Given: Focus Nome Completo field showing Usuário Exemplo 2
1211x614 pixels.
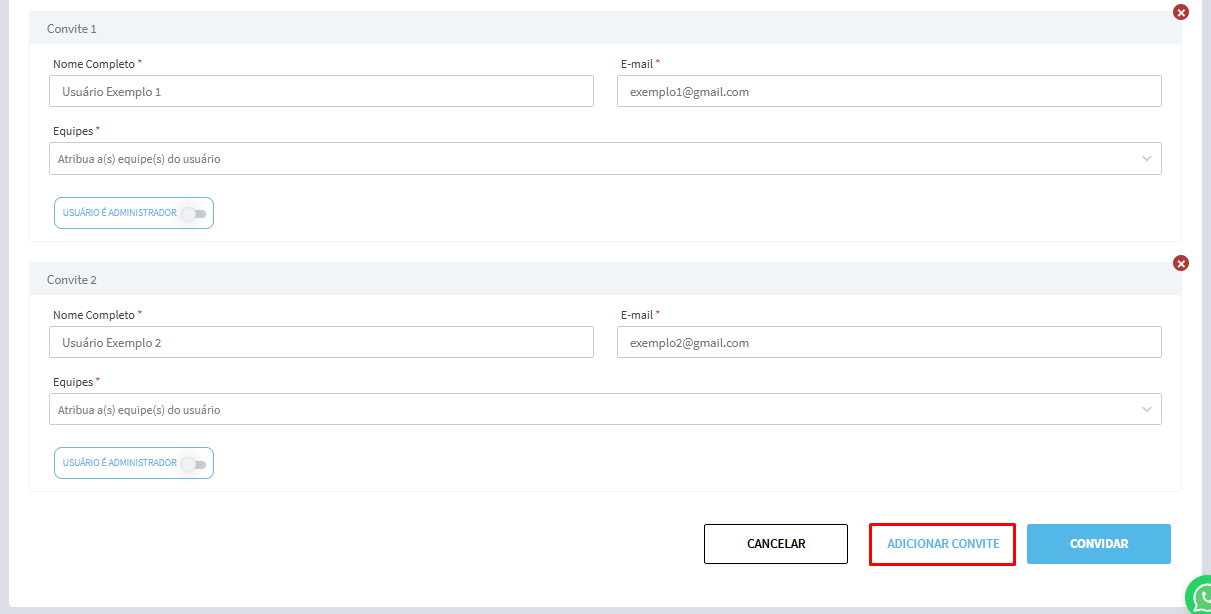Looking at the screenshot, I should [321, 343].
